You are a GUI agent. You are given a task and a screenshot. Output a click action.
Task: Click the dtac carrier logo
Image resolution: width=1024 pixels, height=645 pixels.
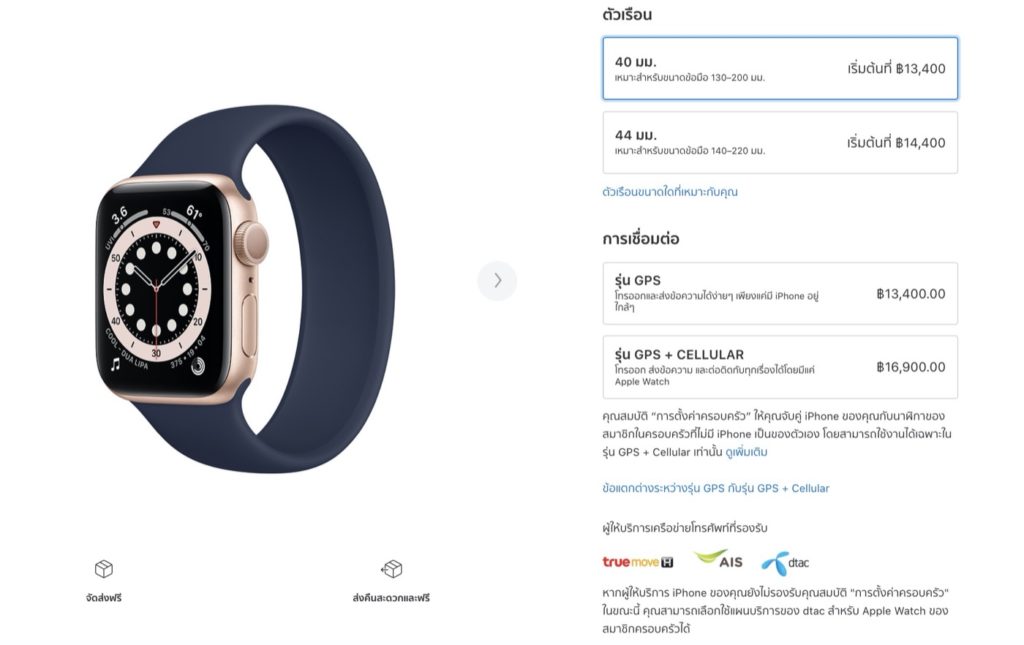pos(786,563)
